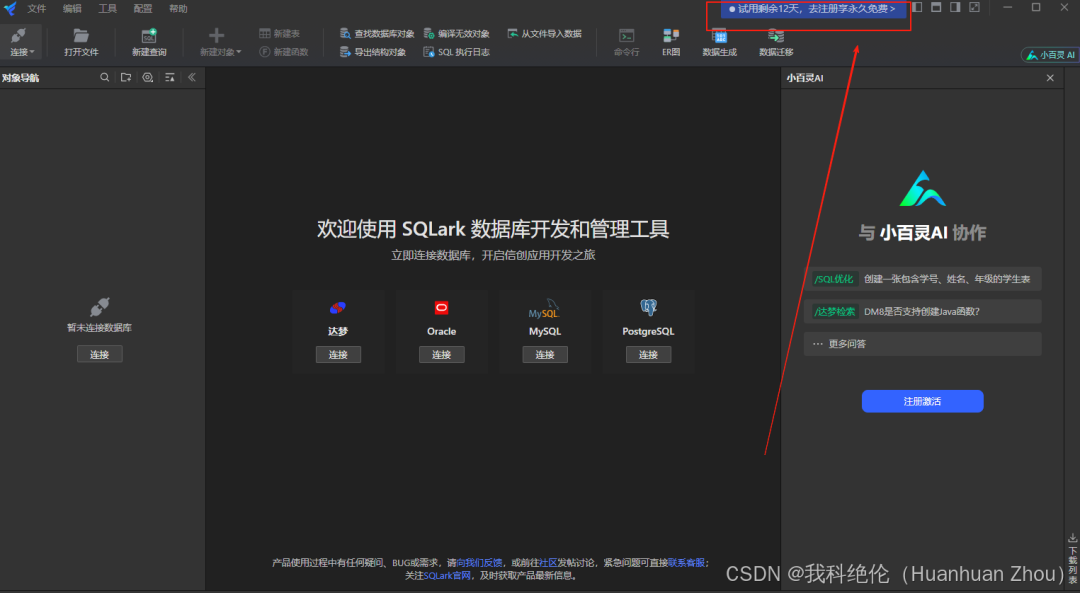Viewport: 1080px width, 593px height.
Task: Open the ER图 diagram tool
Action: pyautogui.click(x=671, y=42)
